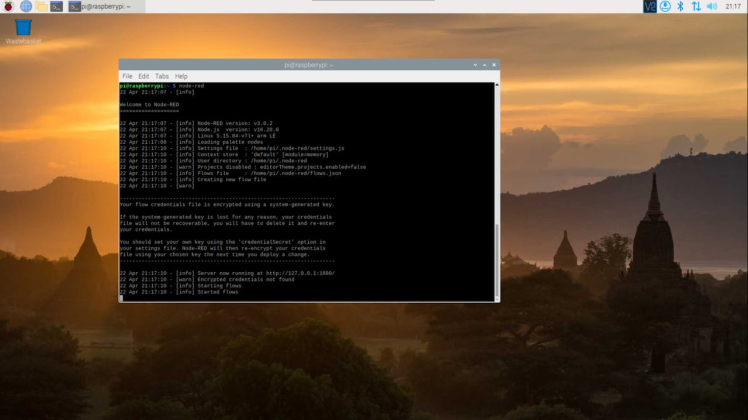748x420 pixels.
Task: Open the Raspberry Pi applications menu
Action: coord(8,6)
